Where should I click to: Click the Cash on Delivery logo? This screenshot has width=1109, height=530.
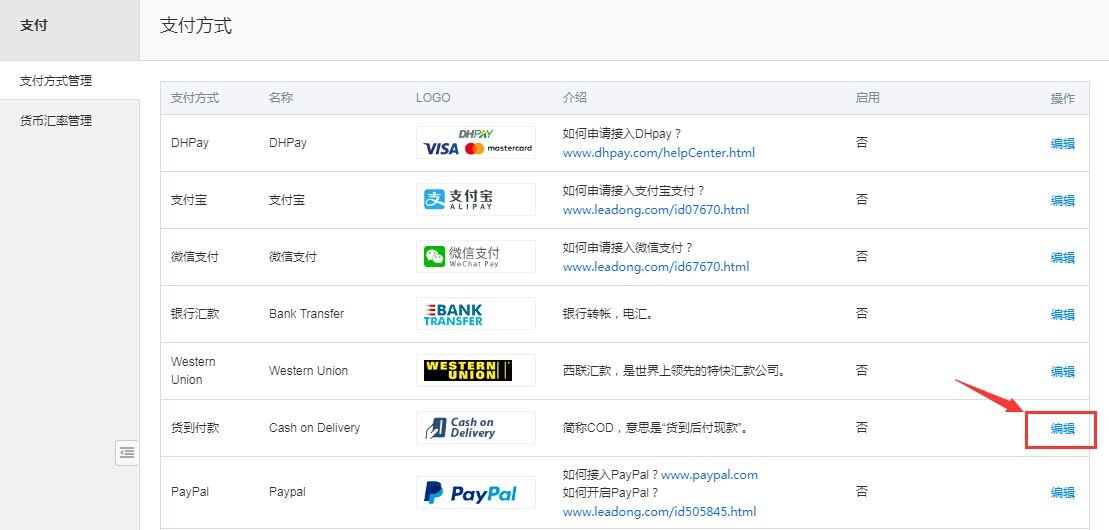[x=476, y=427]
